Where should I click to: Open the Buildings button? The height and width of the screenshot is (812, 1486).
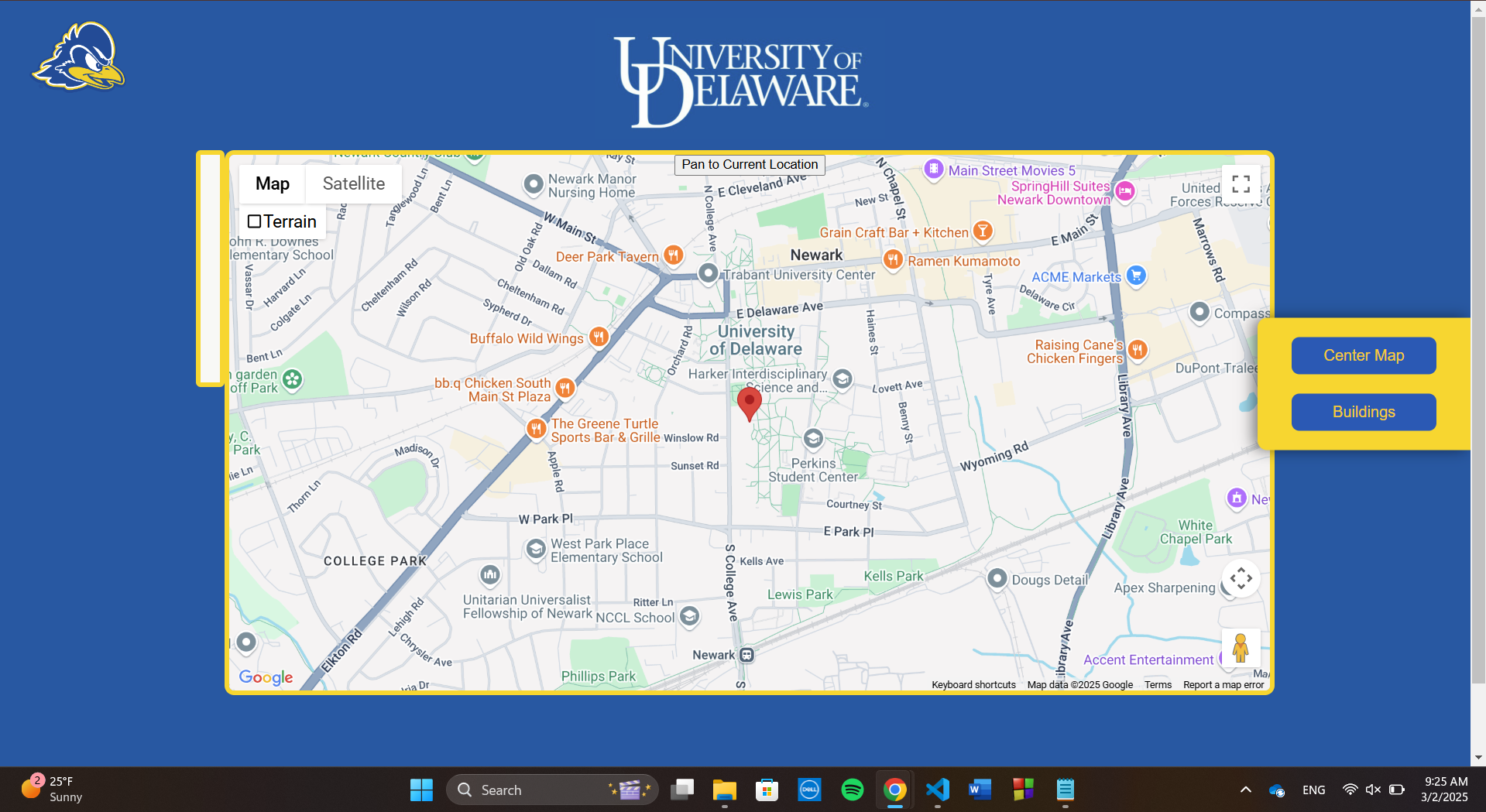tap(1364, 412)
